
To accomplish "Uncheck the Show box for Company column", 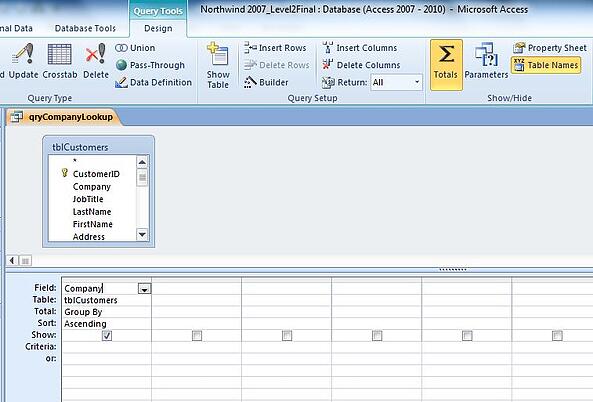I will (x=107, y=336).
